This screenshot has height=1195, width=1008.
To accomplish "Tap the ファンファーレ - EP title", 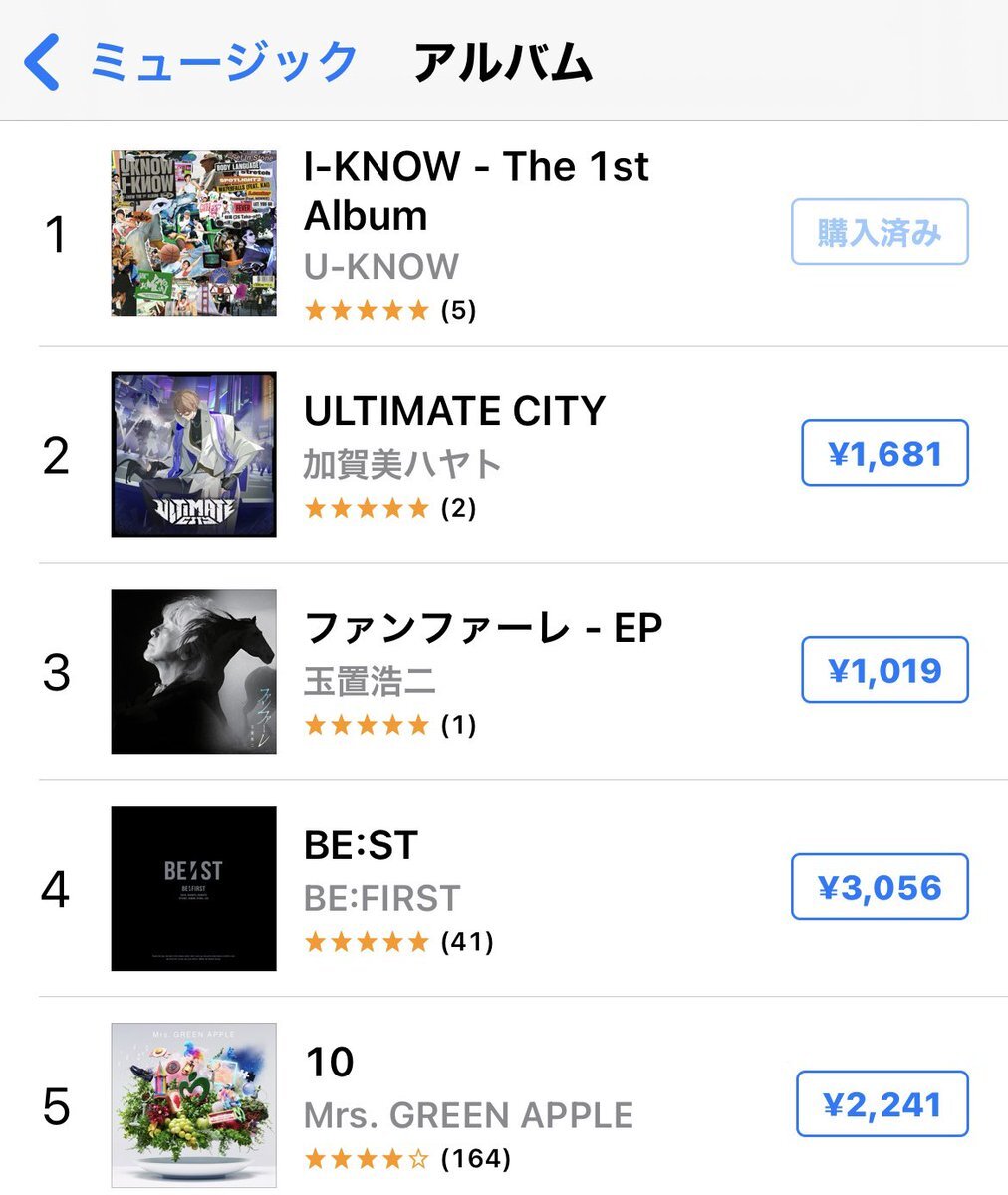I will pyautogui.click(x=482, y=628).
